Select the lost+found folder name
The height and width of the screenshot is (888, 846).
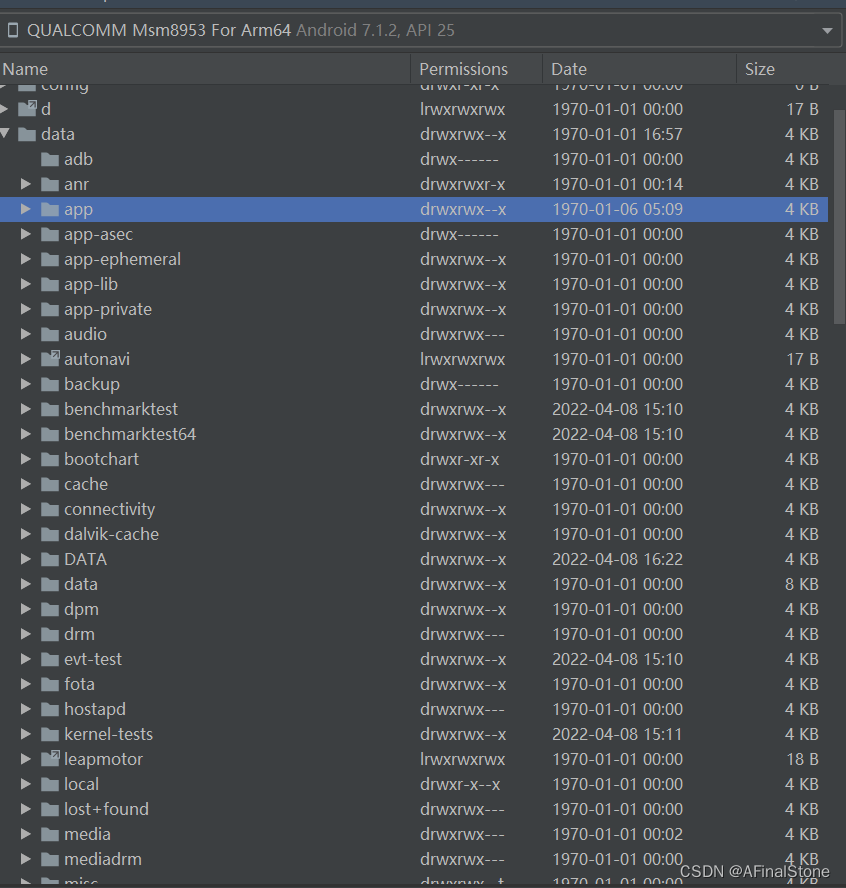click(x=106, y=809)
